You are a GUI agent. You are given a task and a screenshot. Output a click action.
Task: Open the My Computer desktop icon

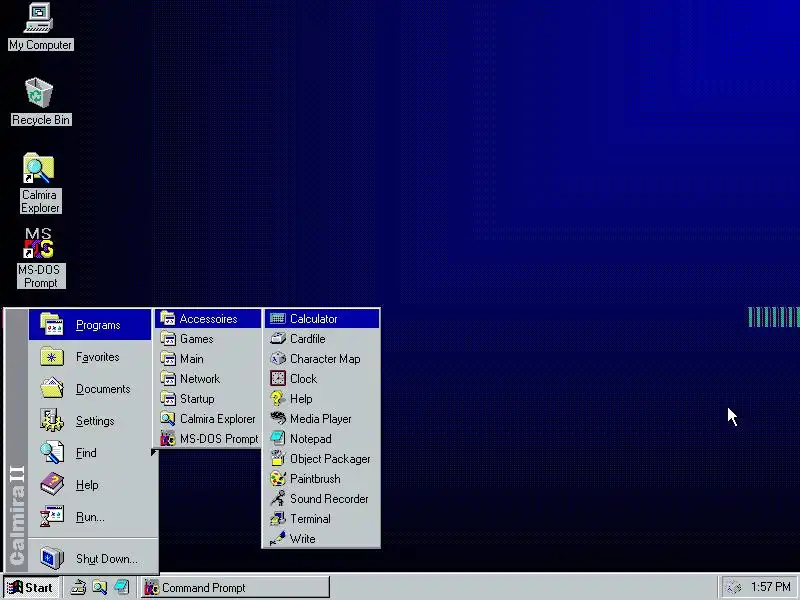click(x=40, y=27)
